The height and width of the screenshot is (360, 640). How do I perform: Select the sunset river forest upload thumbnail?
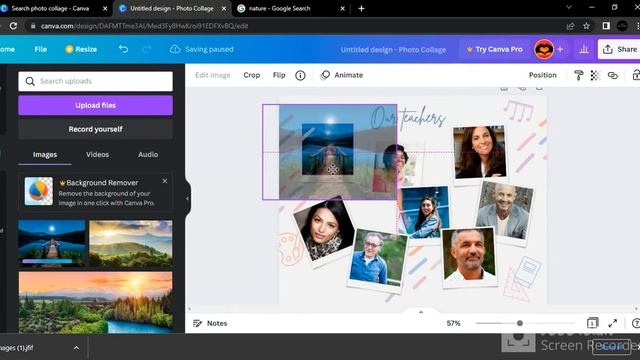coord(96,302)
